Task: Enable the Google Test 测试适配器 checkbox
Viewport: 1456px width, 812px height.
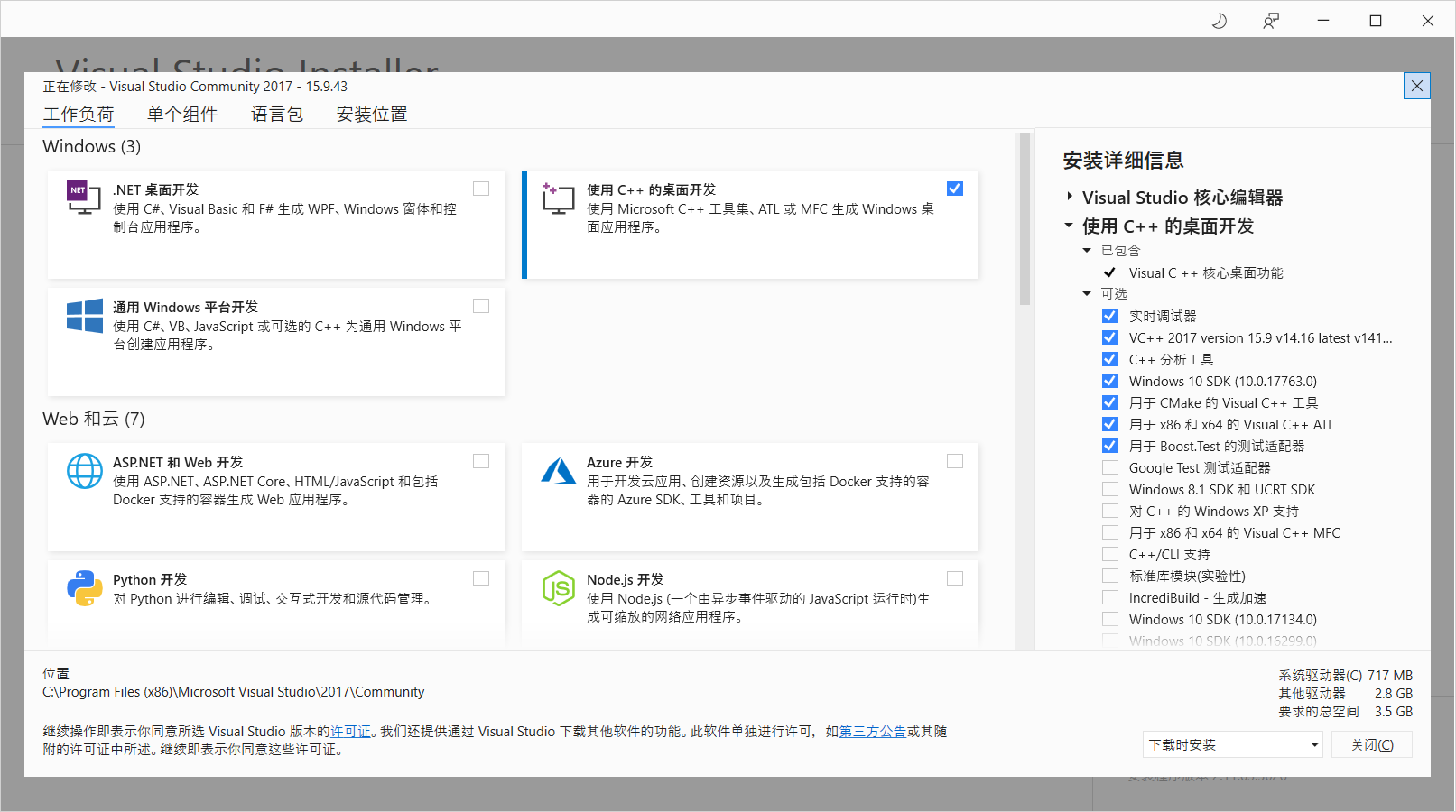Action: tap(1109, 467)
